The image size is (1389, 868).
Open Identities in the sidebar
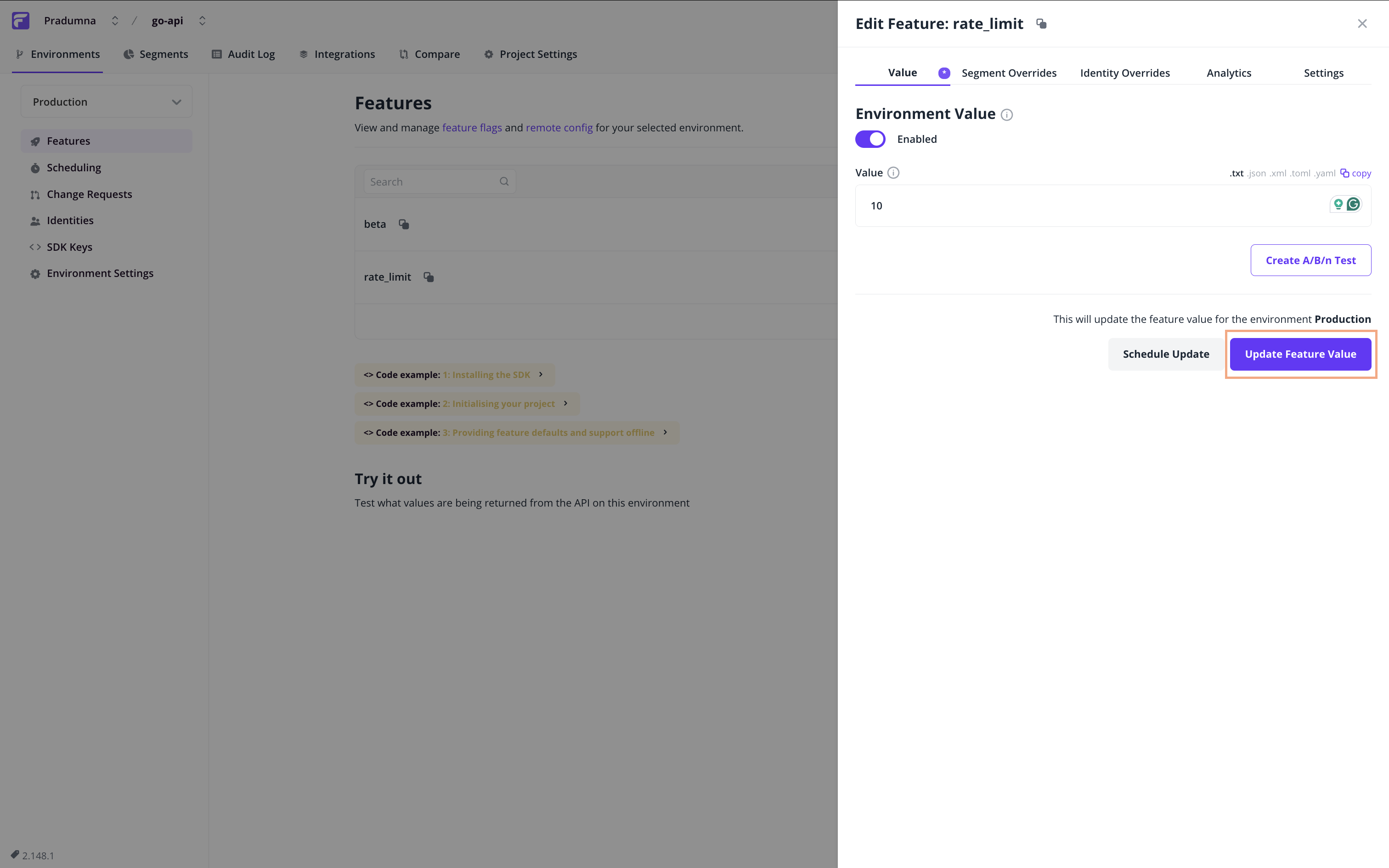(x=107, y=220)
